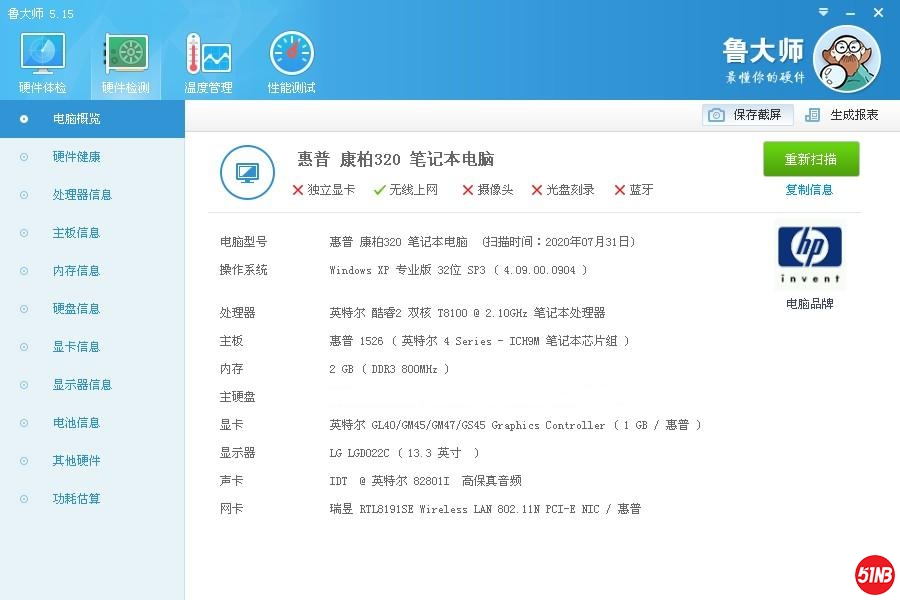
Task: Click the LG LGD022C display value
Action: tap(404, 453)
